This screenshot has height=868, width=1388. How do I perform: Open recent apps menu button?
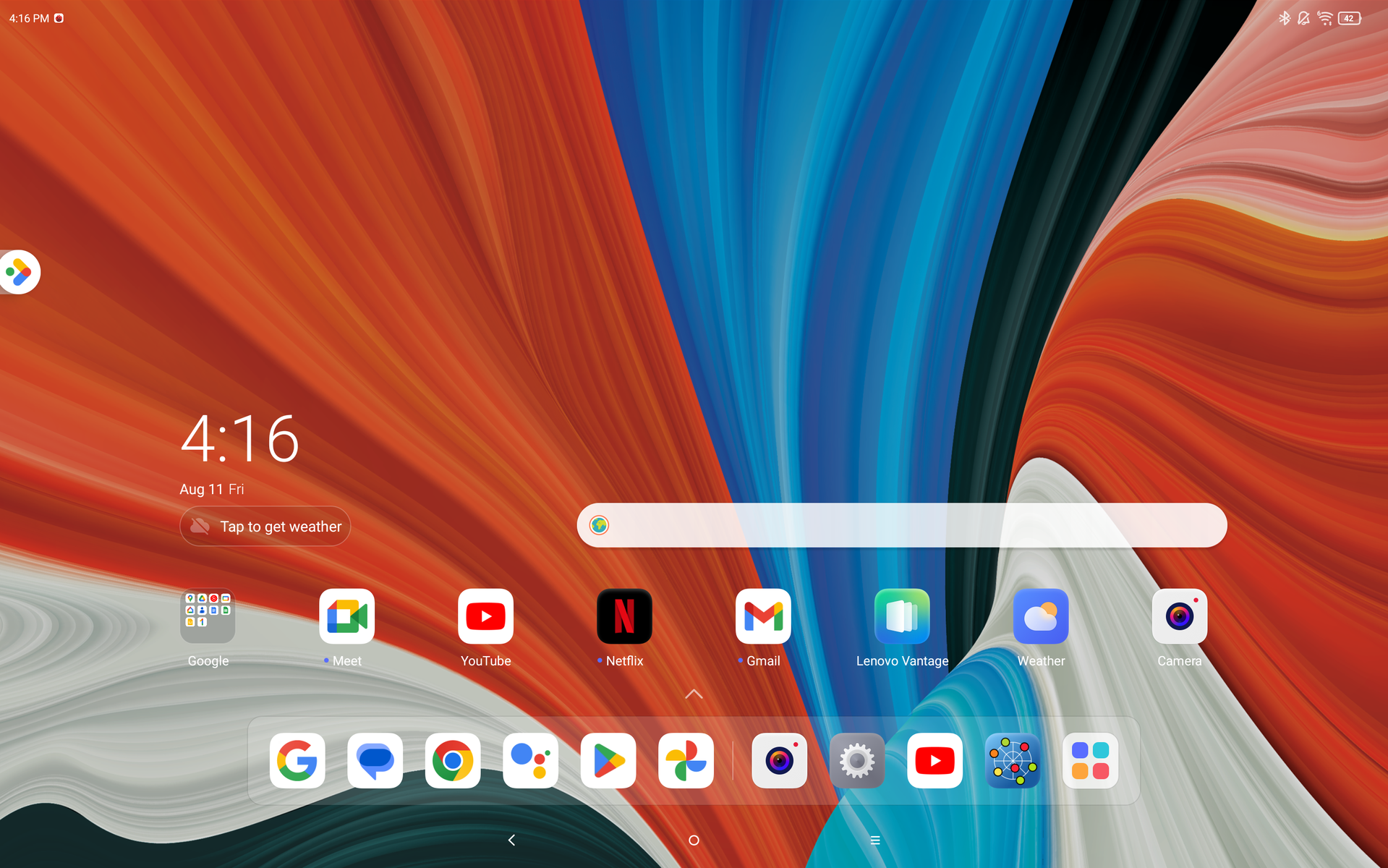tap(875, 840)
